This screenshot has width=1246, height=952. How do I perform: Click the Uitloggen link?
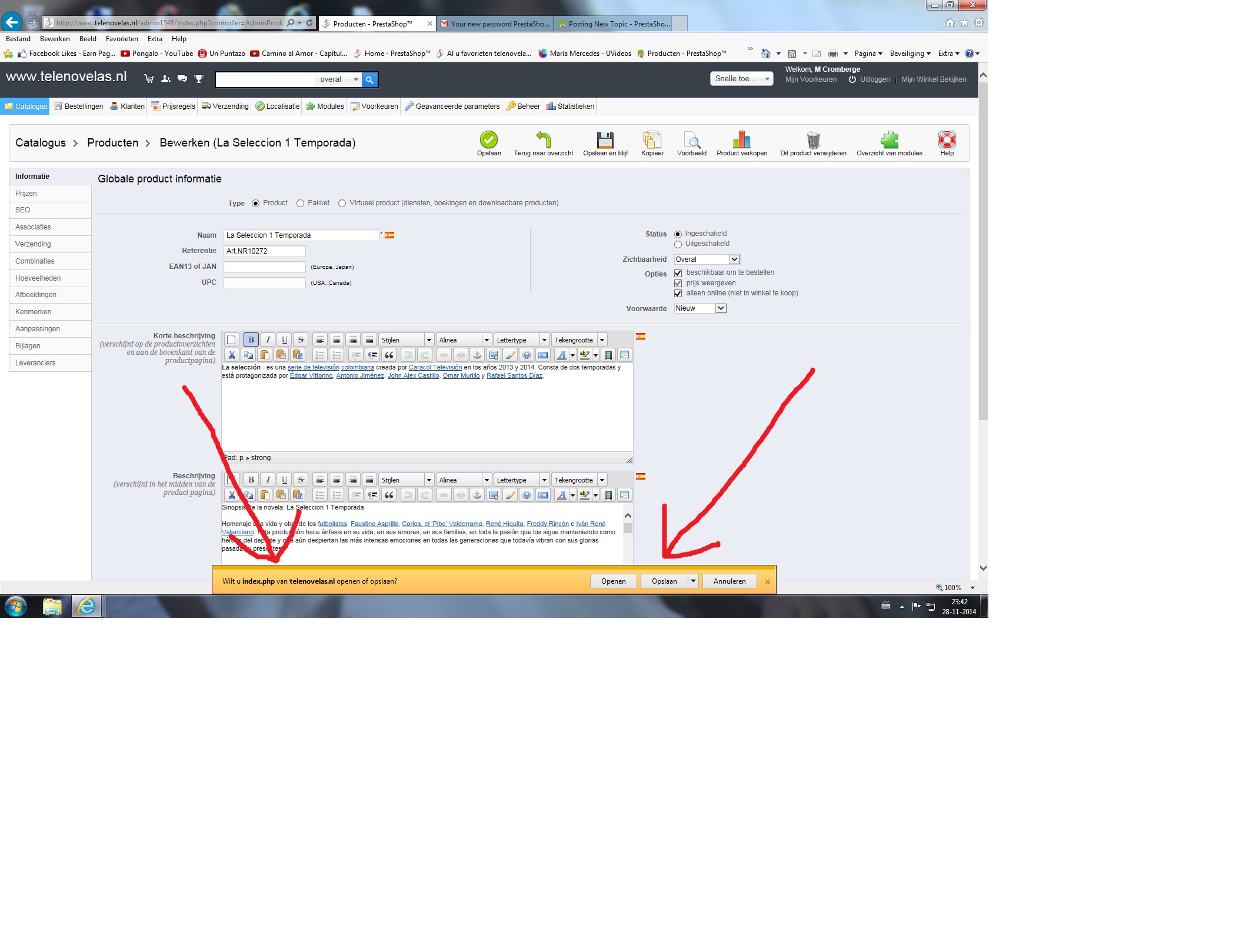click(874, 79)
